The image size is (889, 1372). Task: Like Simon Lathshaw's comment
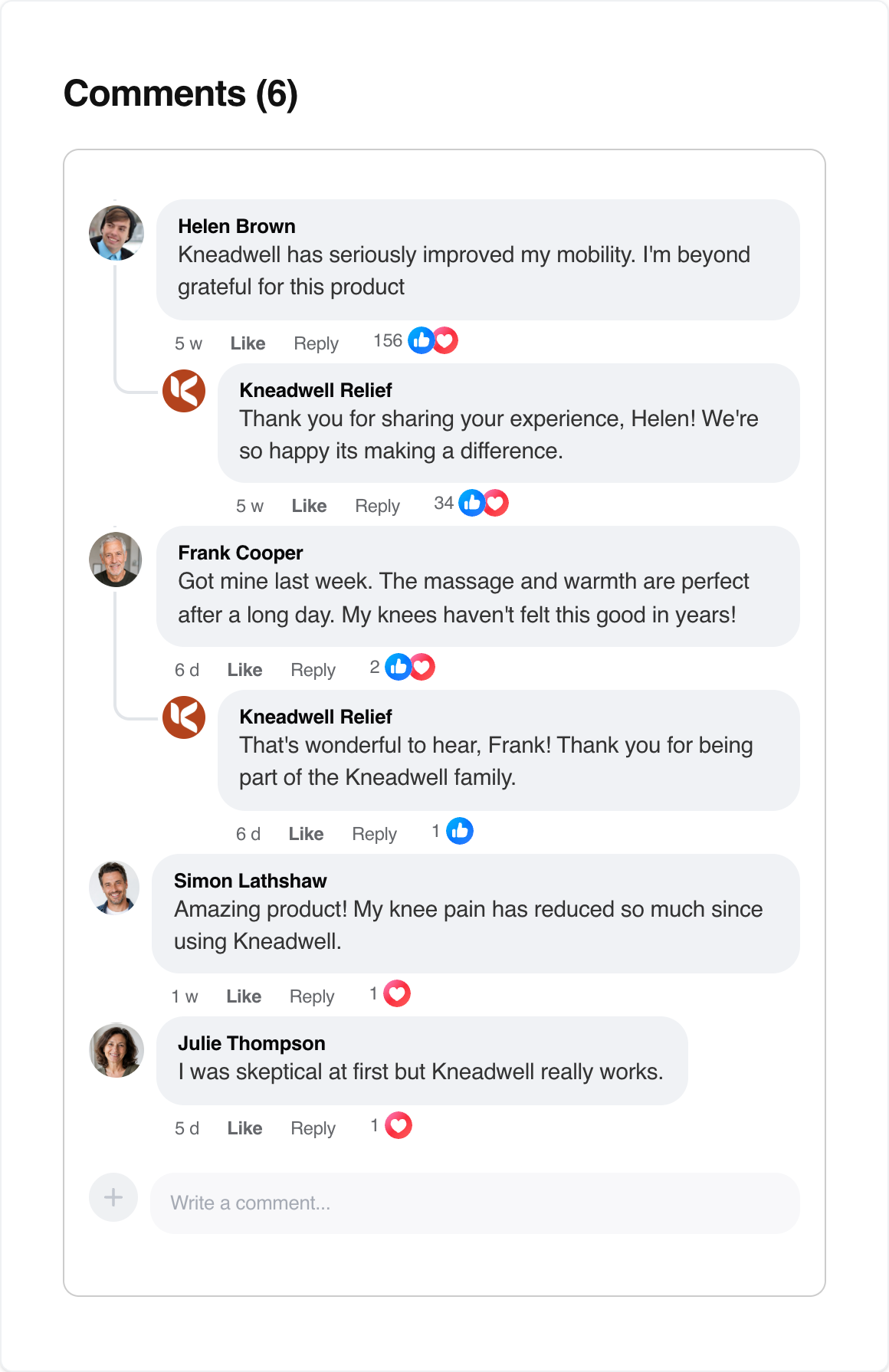tap(244, 996)
